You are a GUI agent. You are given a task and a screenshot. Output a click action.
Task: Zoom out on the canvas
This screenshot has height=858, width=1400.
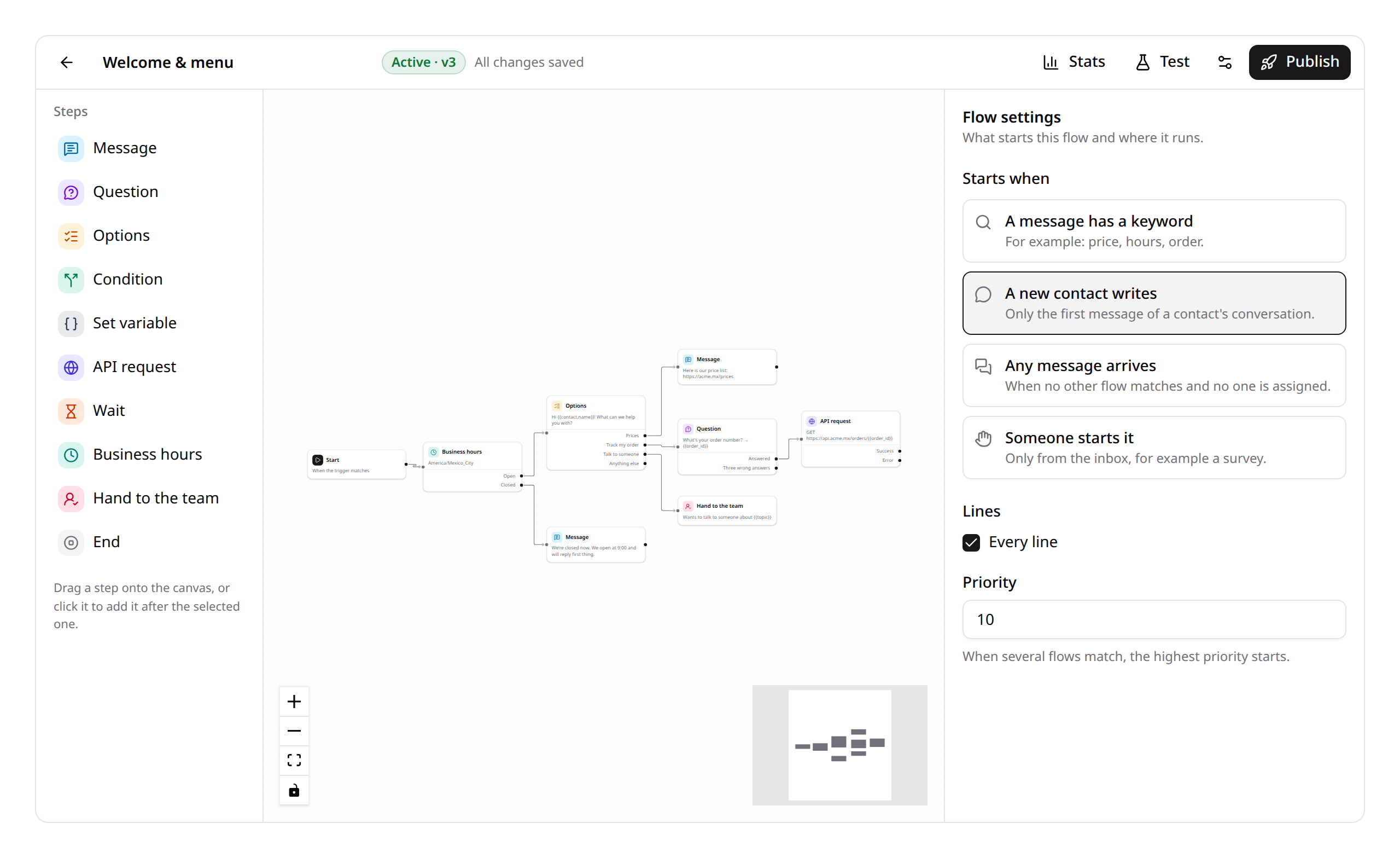294,731
